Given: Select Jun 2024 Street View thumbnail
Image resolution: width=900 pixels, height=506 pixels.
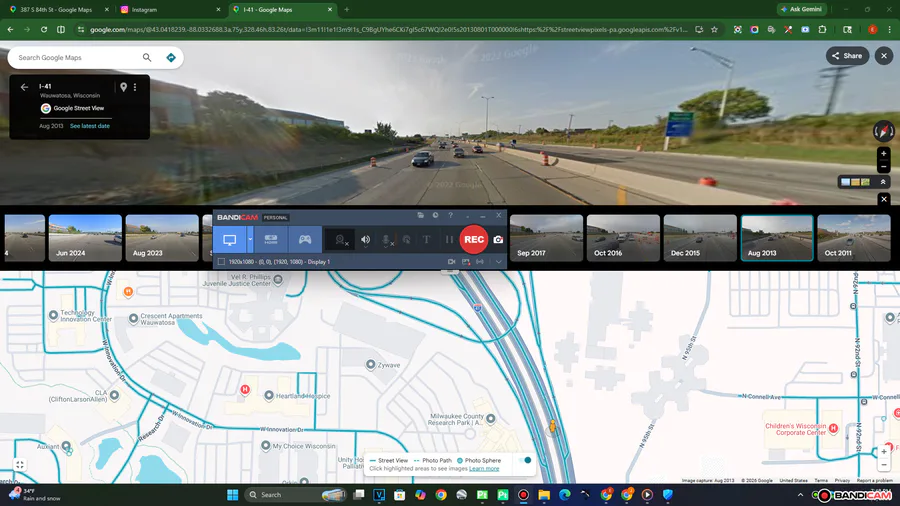Looking at the screenshot, I should 85,238.
